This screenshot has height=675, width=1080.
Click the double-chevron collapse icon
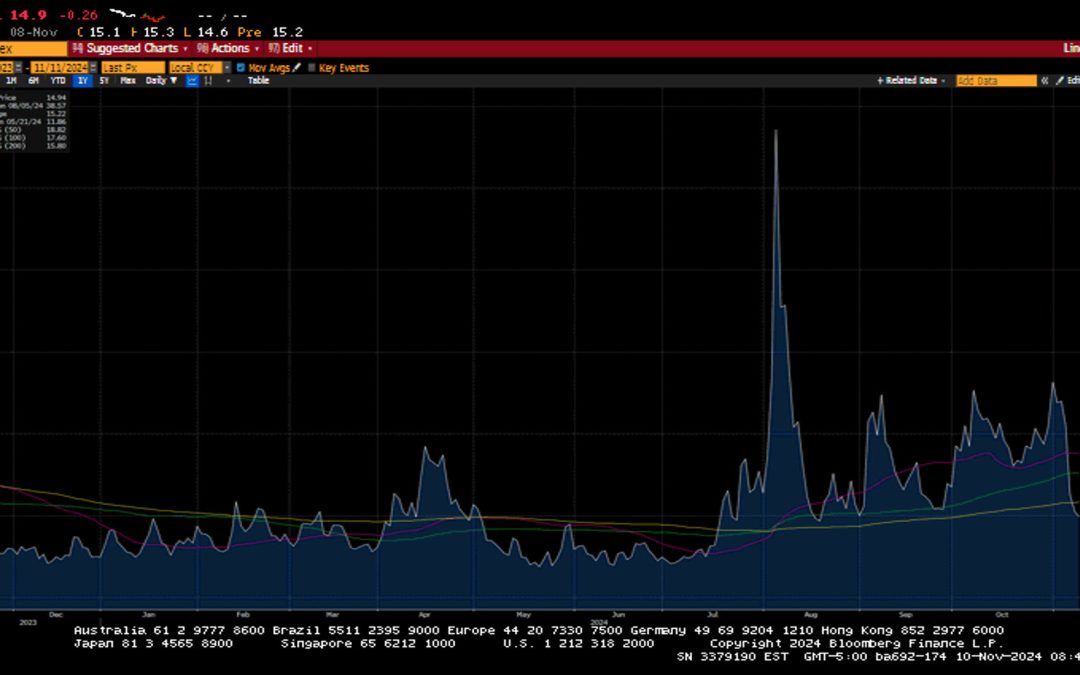(x=1045, y=80)
